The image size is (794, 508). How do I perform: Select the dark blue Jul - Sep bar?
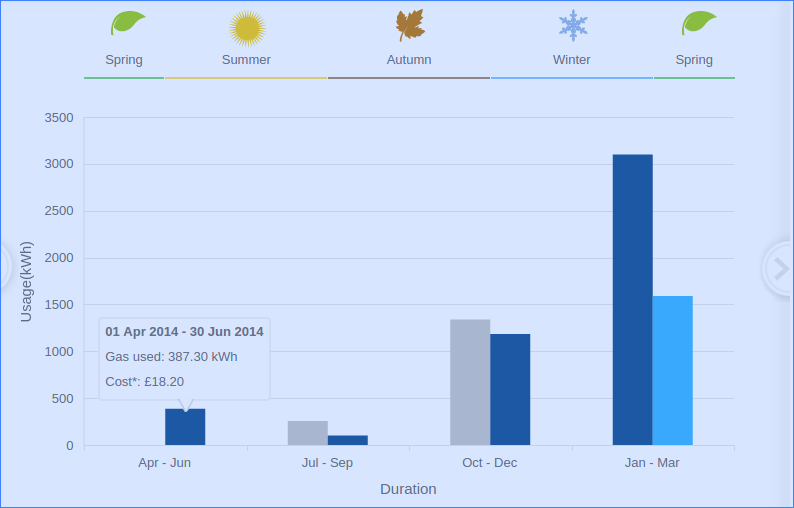click(348, 440)
